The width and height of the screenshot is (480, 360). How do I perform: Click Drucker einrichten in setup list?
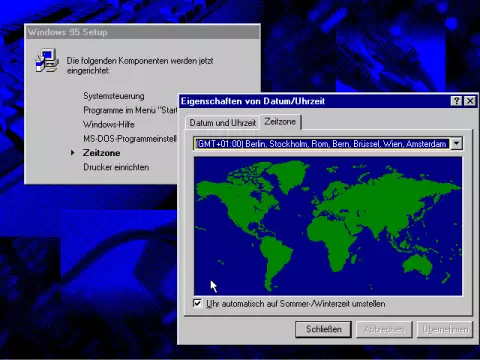tap(116, 167)
